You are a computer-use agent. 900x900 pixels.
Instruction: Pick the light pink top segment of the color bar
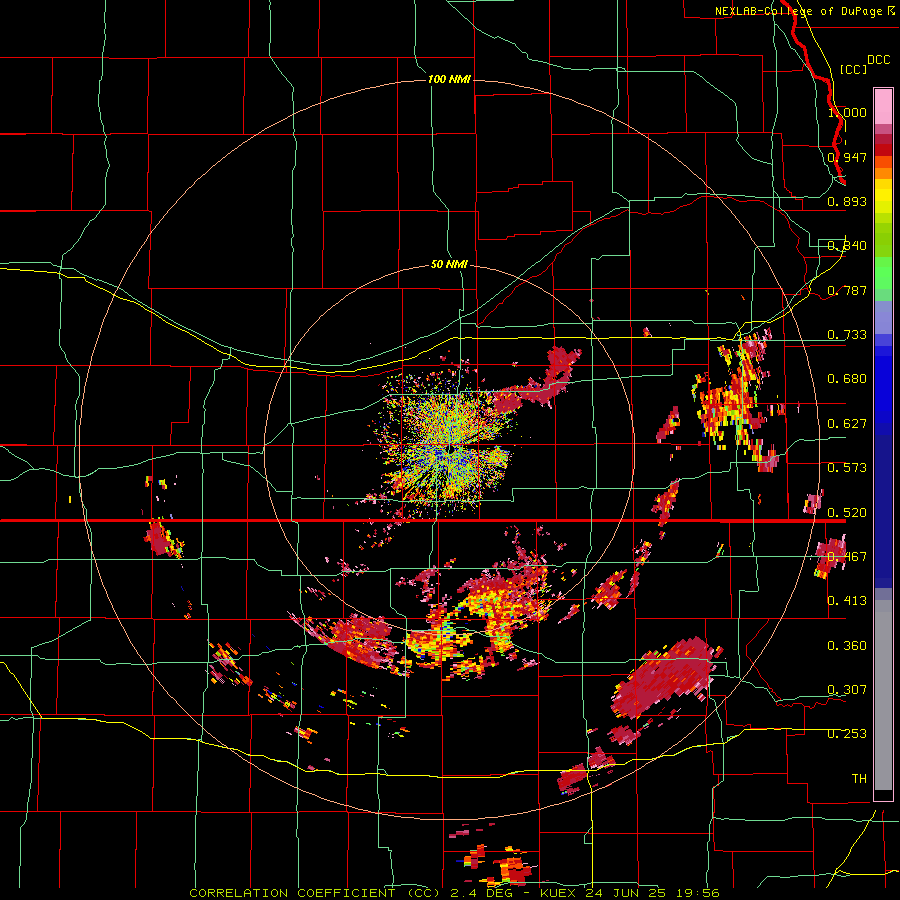click(883, 106)
